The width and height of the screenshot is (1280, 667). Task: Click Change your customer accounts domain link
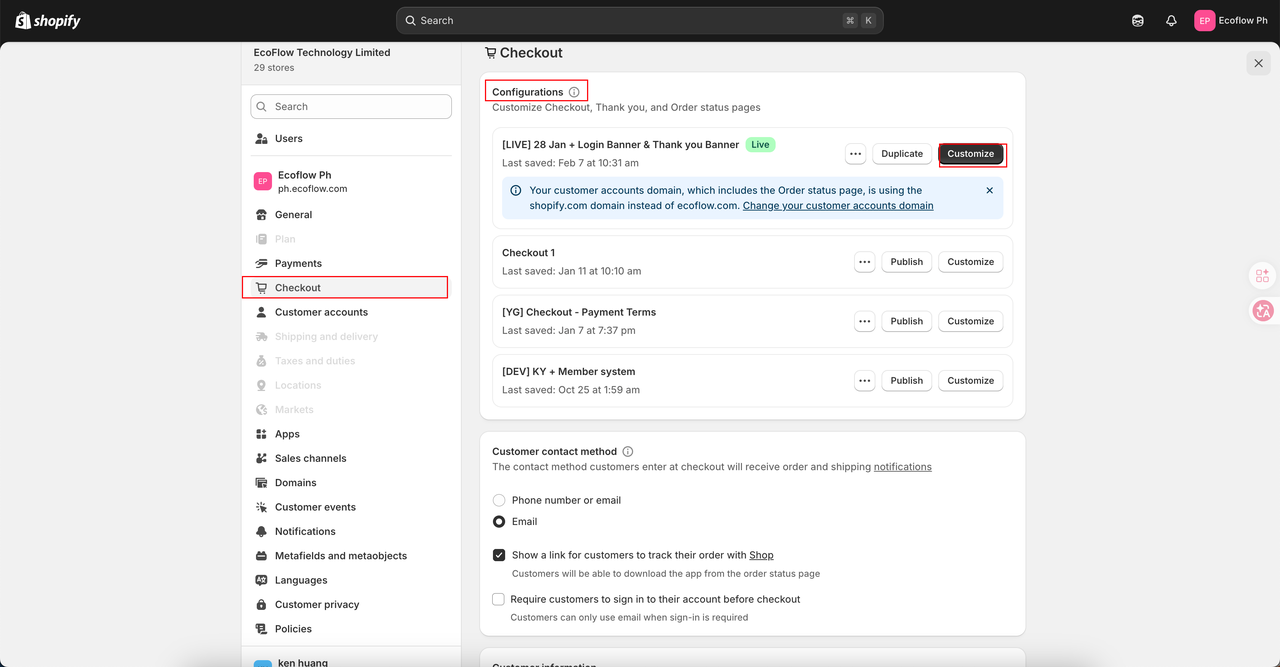coord(838,206)
